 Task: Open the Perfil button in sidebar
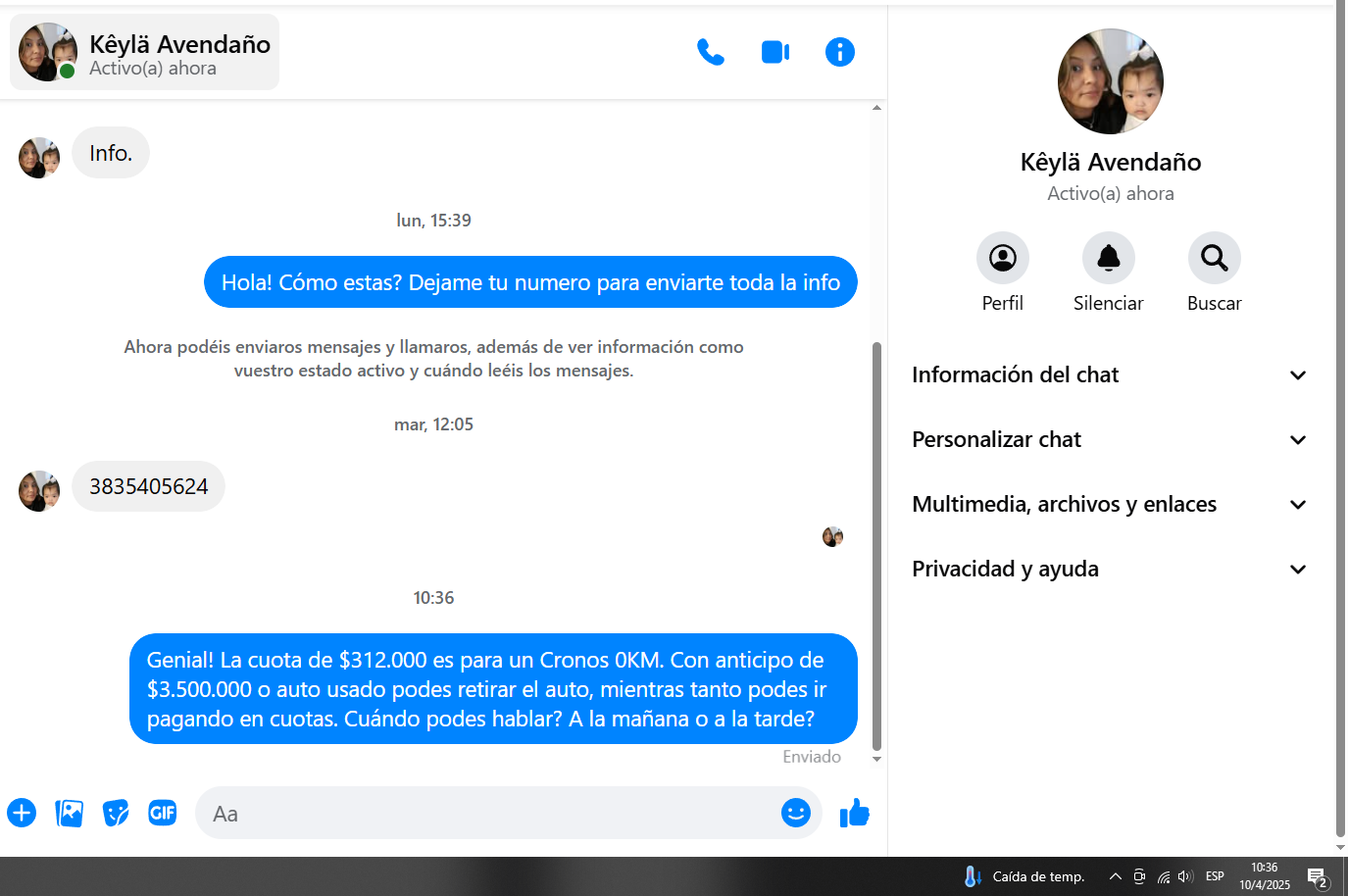coord(1002,258)
